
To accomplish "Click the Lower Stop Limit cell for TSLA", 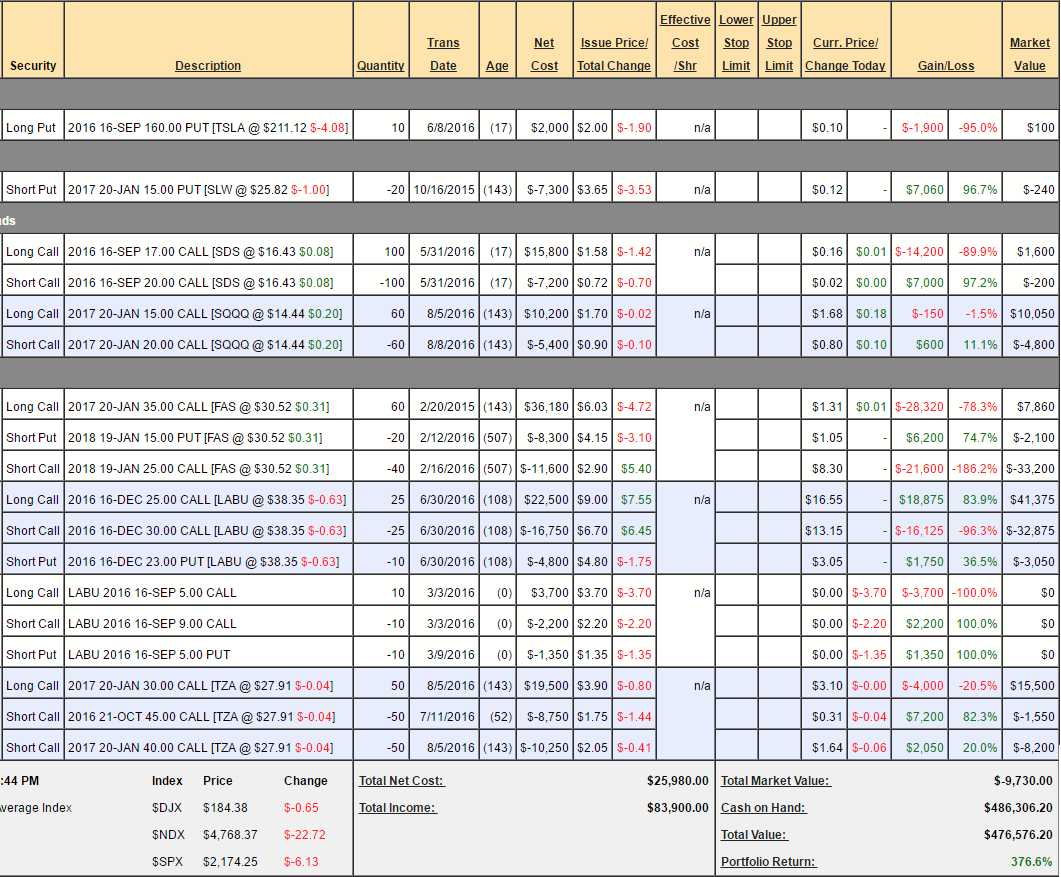I will pyautogui.click(x=736, y=128).
